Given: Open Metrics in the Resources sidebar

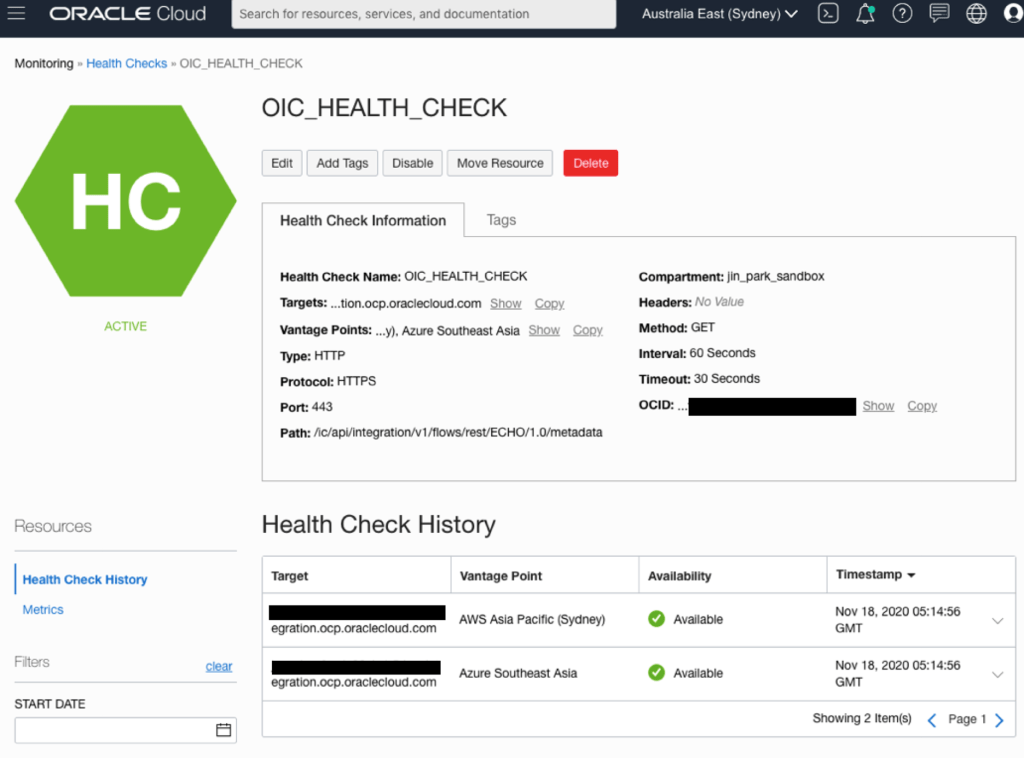Looking at the screenshot, I should tap(43, 609).
